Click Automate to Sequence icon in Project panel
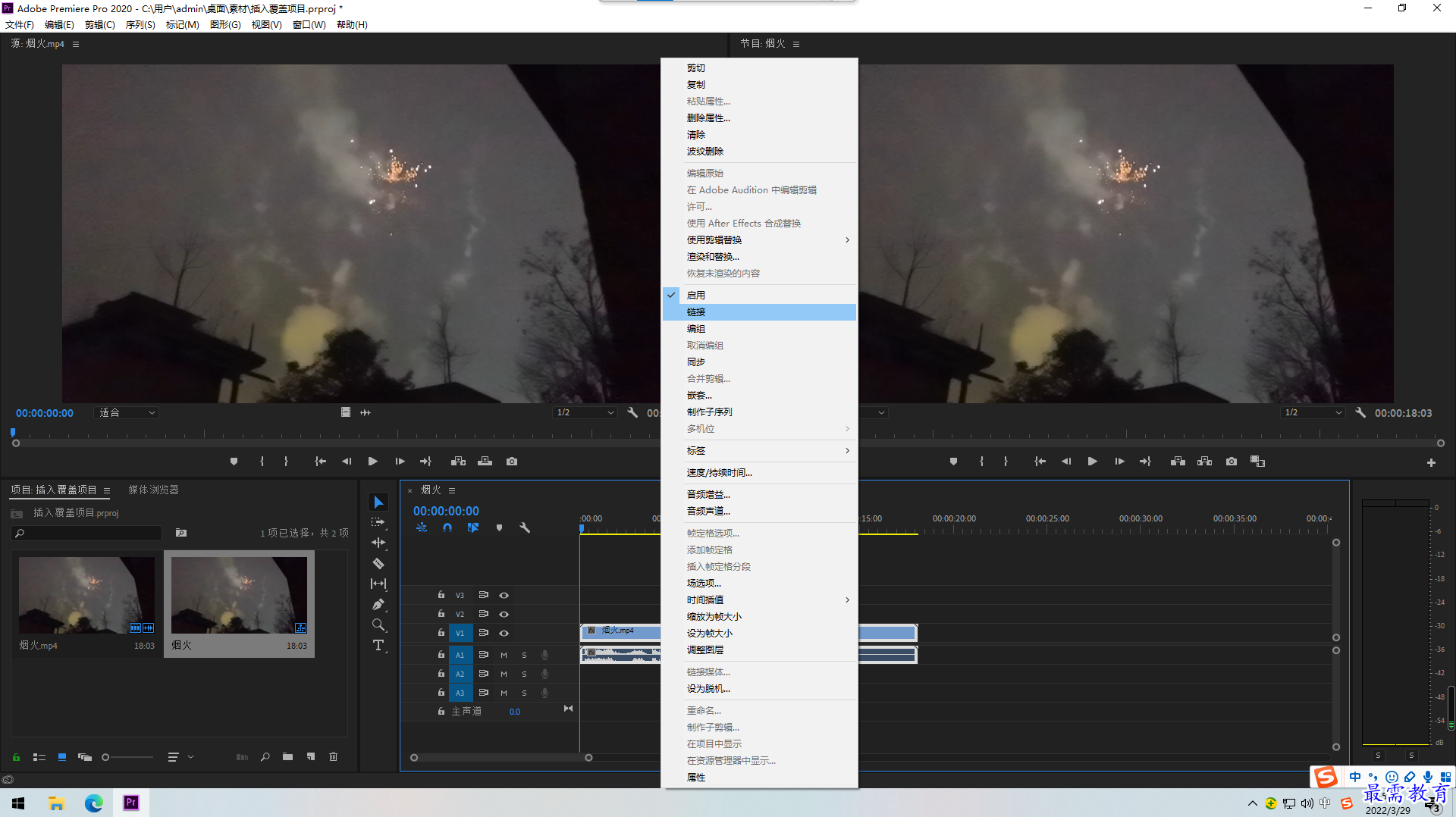 click(x=242, y=756)
